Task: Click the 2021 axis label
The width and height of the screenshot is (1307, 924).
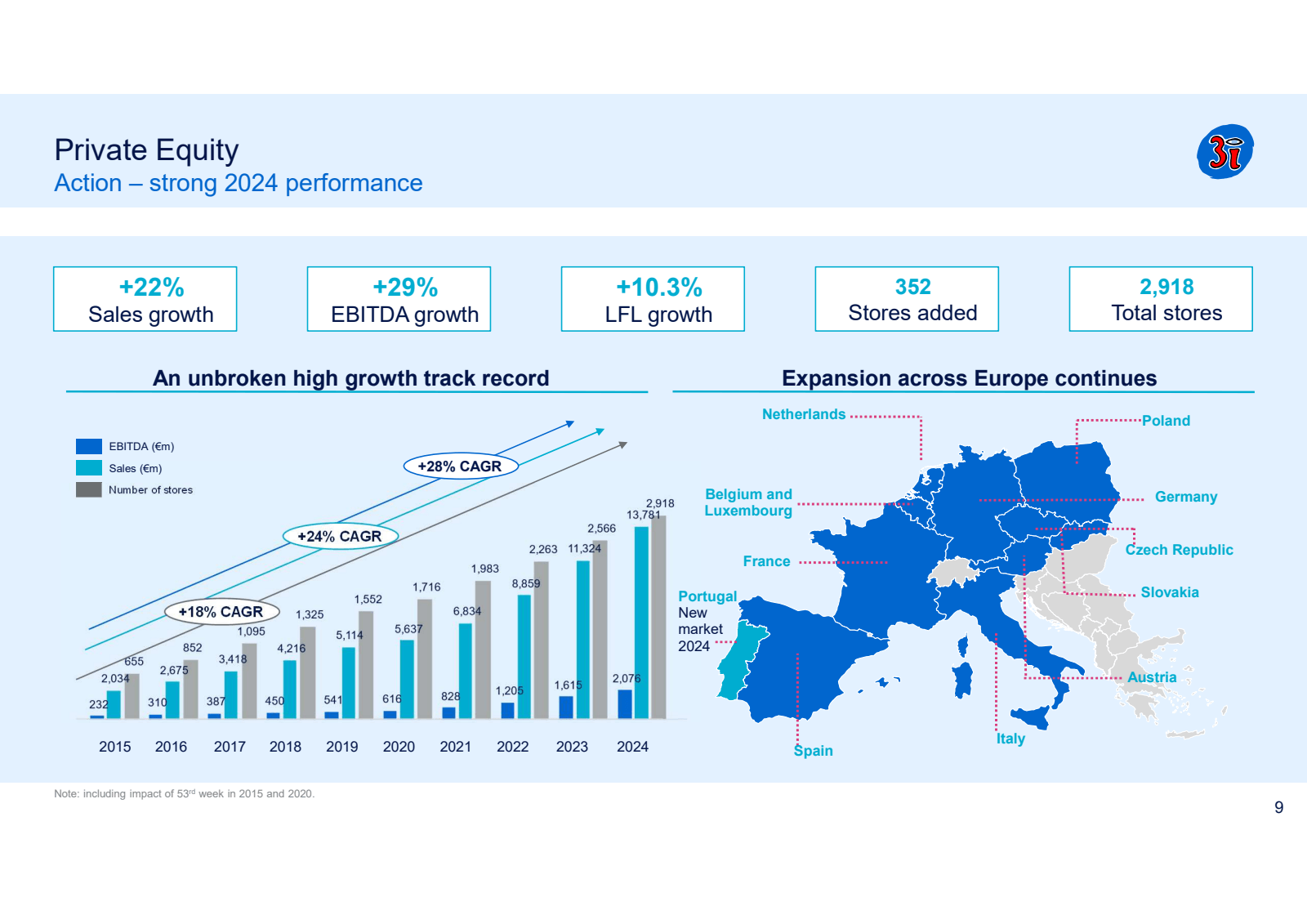Action: [456, 747]
